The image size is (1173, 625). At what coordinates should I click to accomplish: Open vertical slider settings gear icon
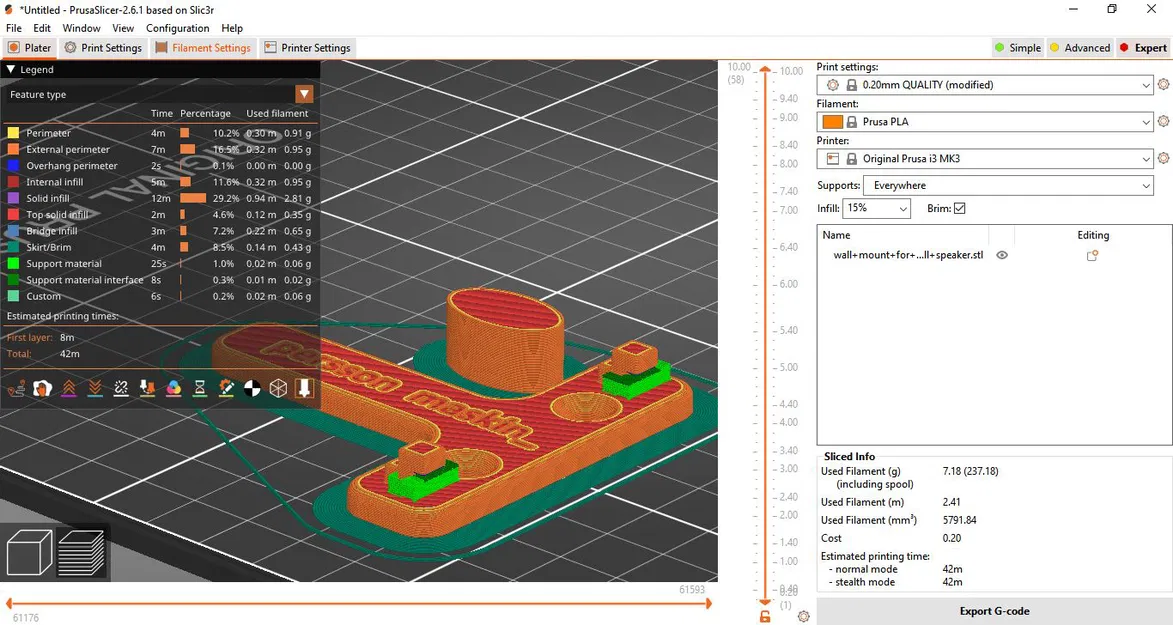coord(803,617)
